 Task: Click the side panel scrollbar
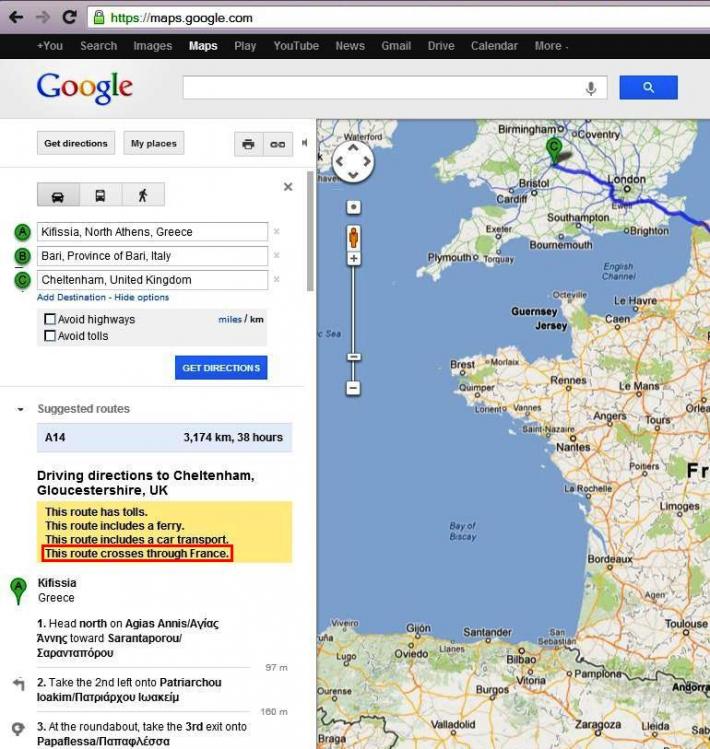click(x=310, y=231)
